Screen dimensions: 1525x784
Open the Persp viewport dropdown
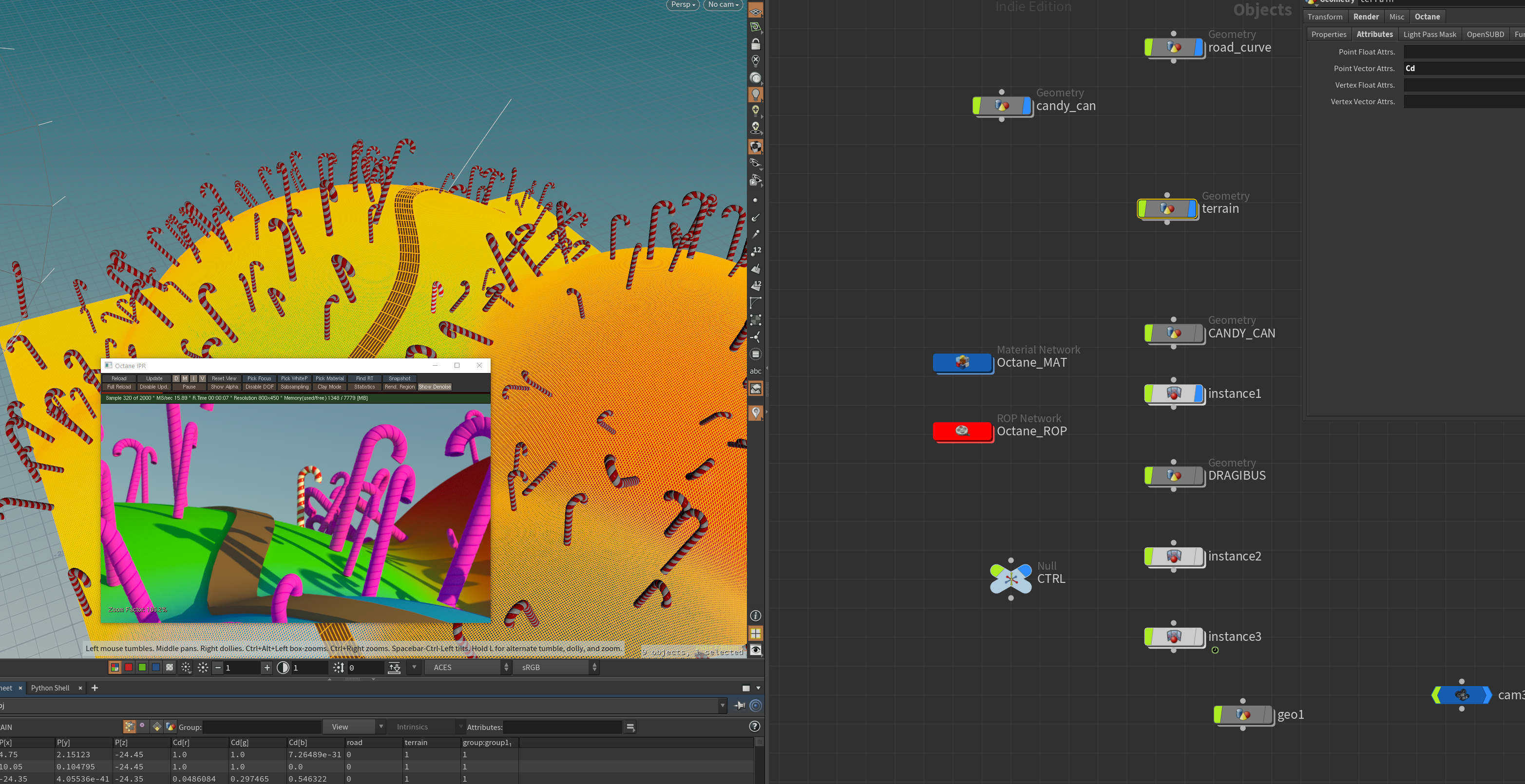coord(683,5)
